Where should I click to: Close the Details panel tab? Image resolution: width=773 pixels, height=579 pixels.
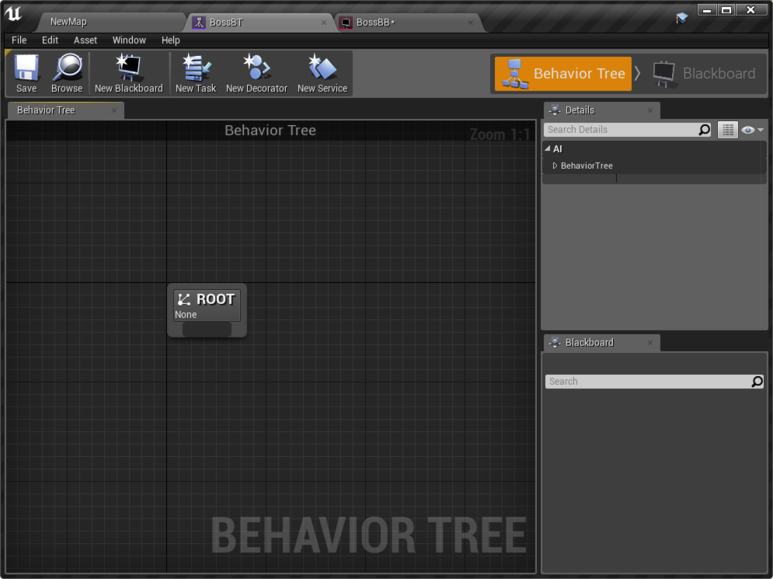coord(650,110)
